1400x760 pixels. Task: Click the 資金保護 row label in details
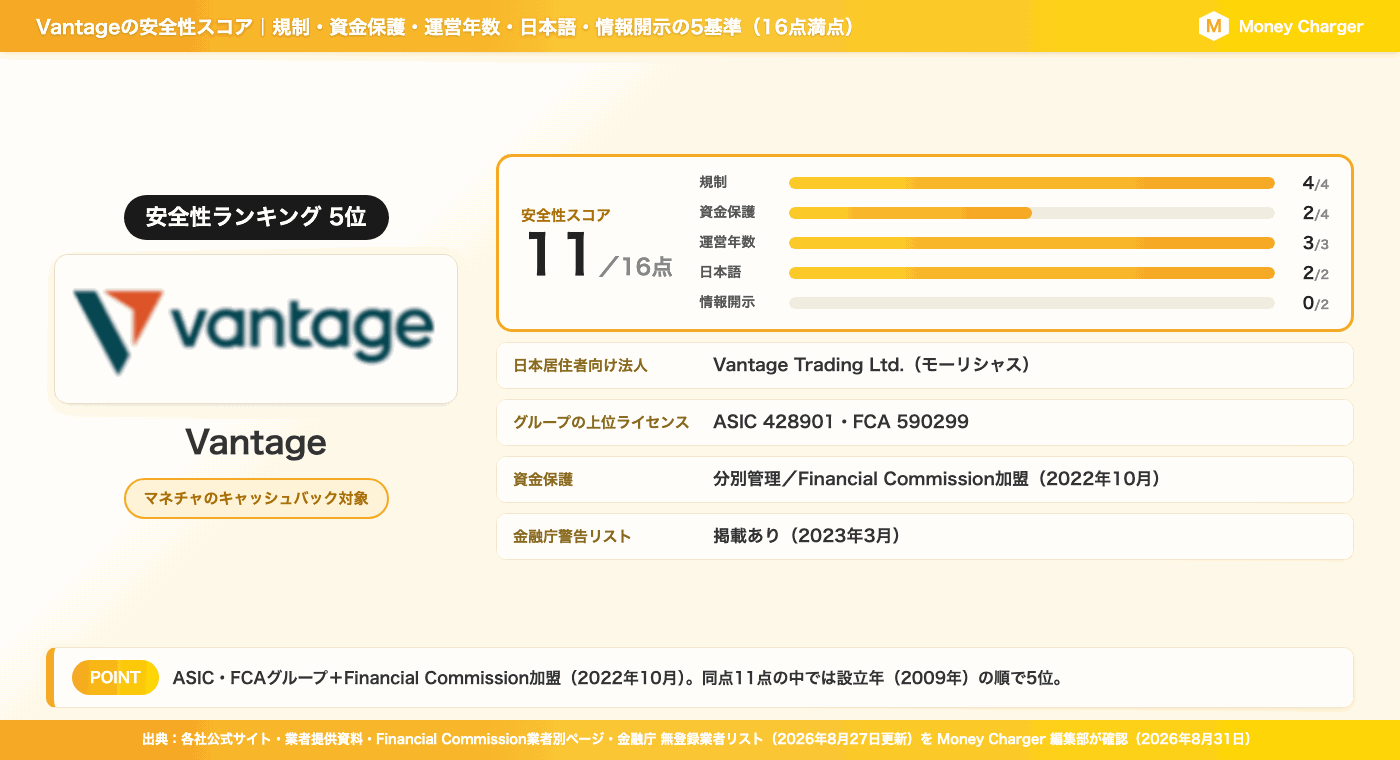pyautogui.click(x=543, y=480)
